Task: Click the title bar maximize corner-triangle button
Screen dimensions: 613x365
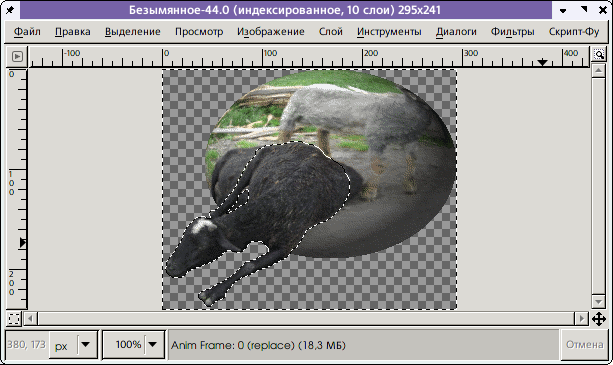Action: (584, 10)
